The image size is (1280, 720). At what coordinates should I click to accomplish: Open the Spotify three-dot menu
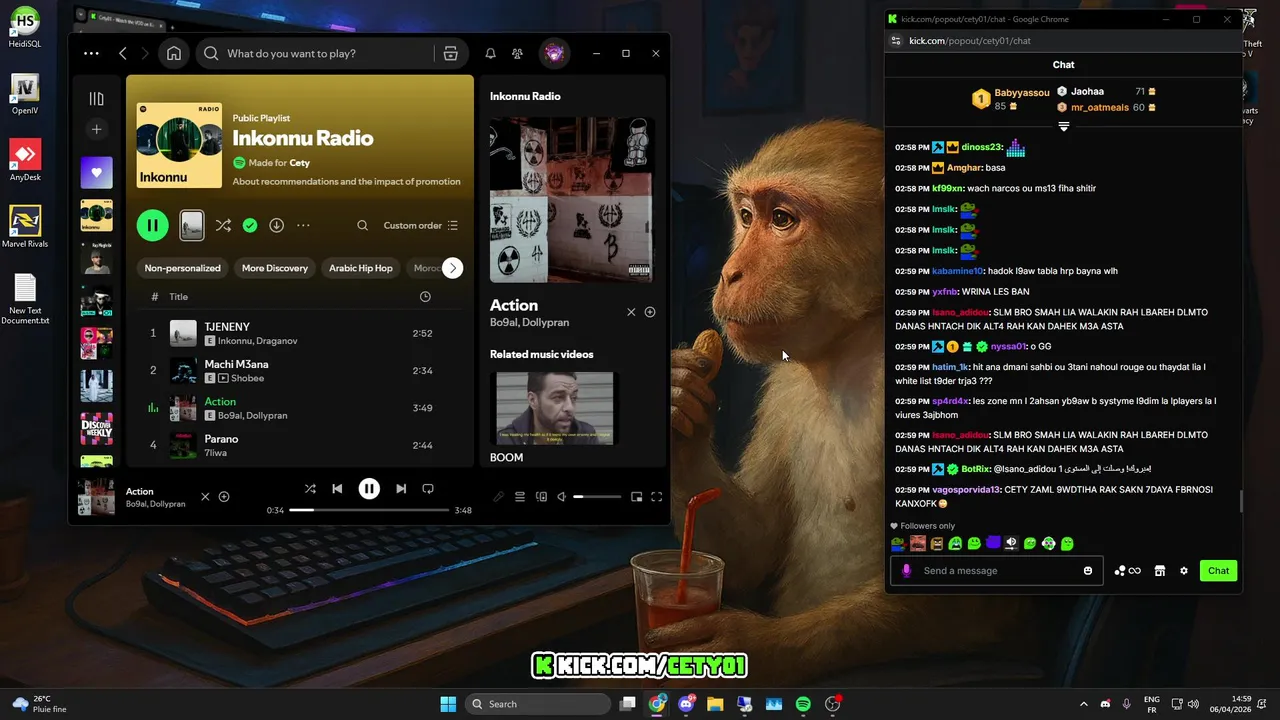point(91,53)
